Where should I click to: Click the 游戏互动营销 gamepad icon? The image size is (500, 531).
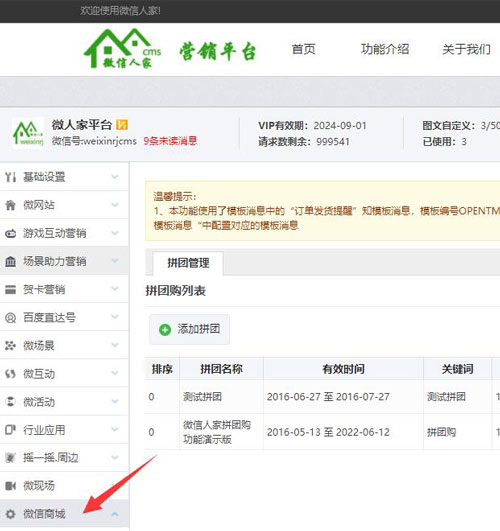tap(10, 233)
